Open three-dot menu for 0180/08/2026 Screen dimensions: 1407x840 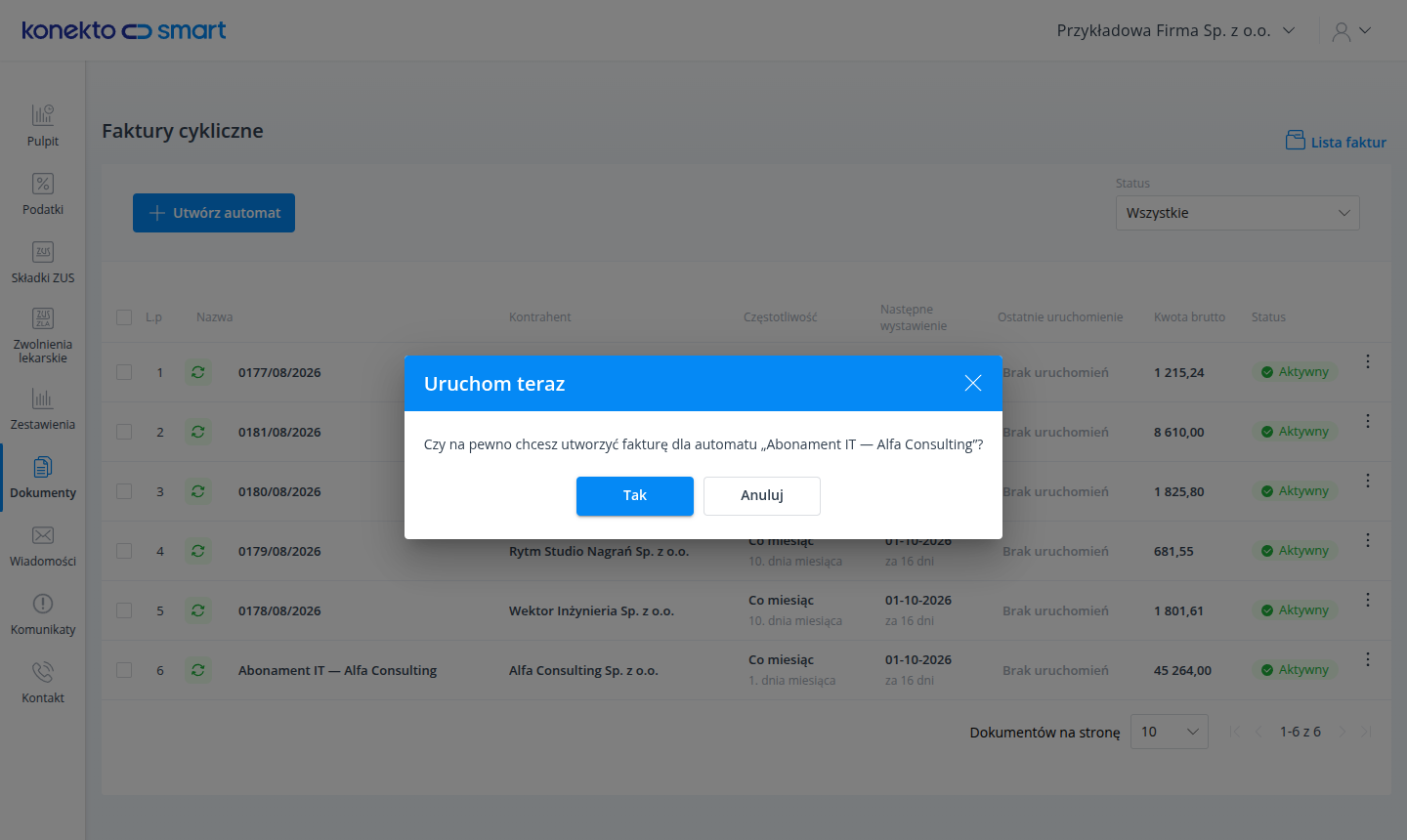click(x=1368, y=481)
